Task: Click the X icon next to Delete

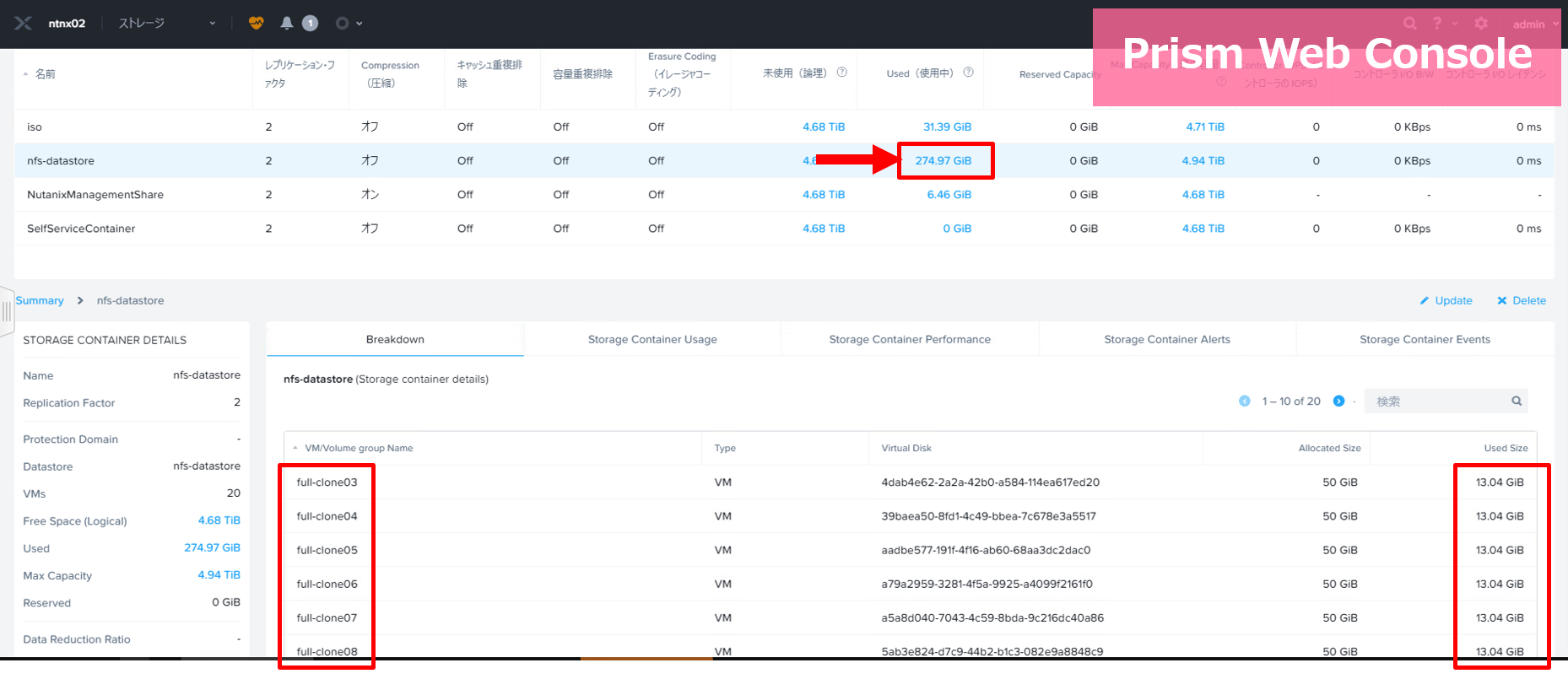Action: point(1502,301)
